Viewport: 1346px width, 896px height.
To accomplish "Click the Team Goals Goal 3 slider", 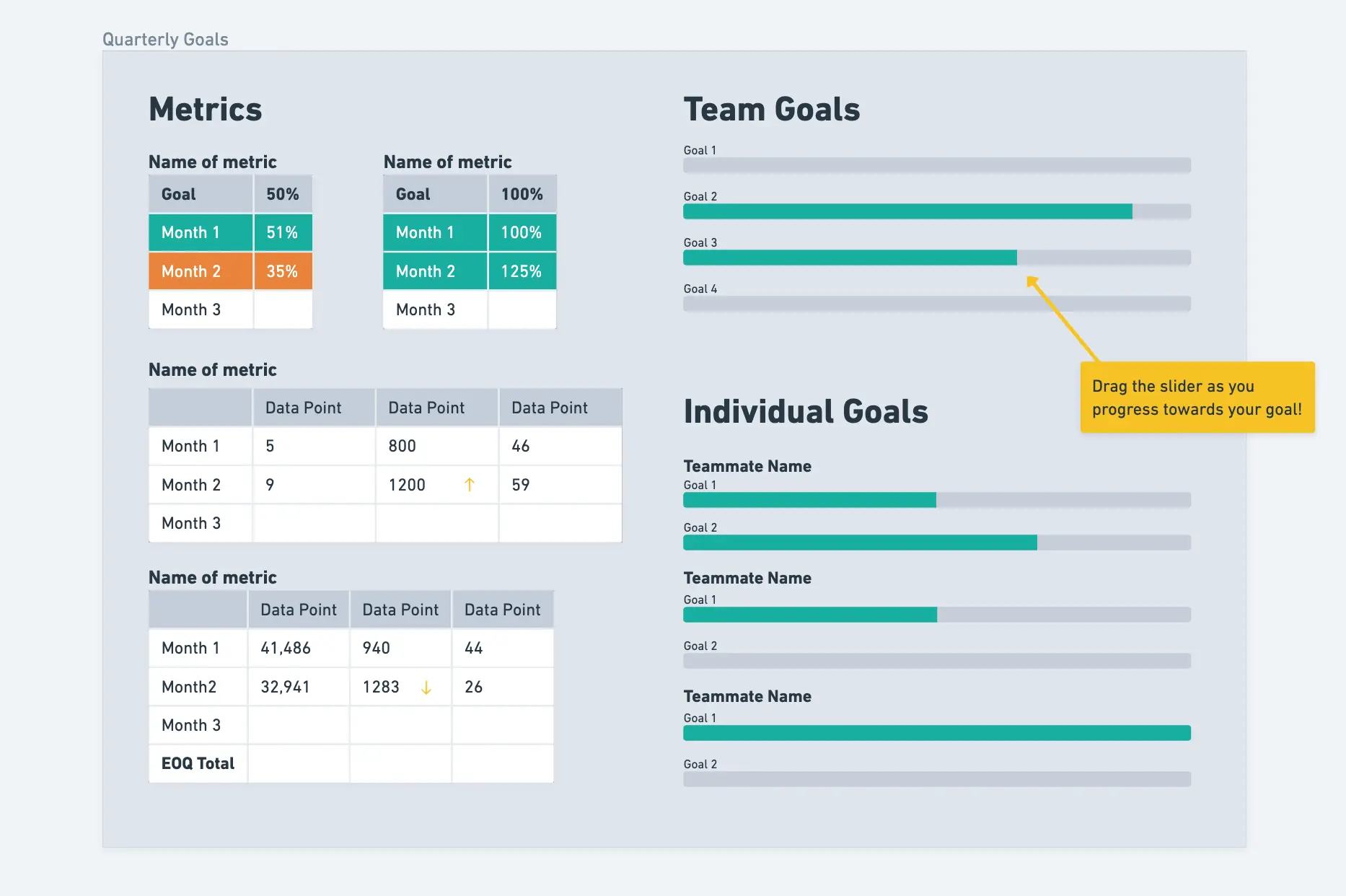I will 936,258.
